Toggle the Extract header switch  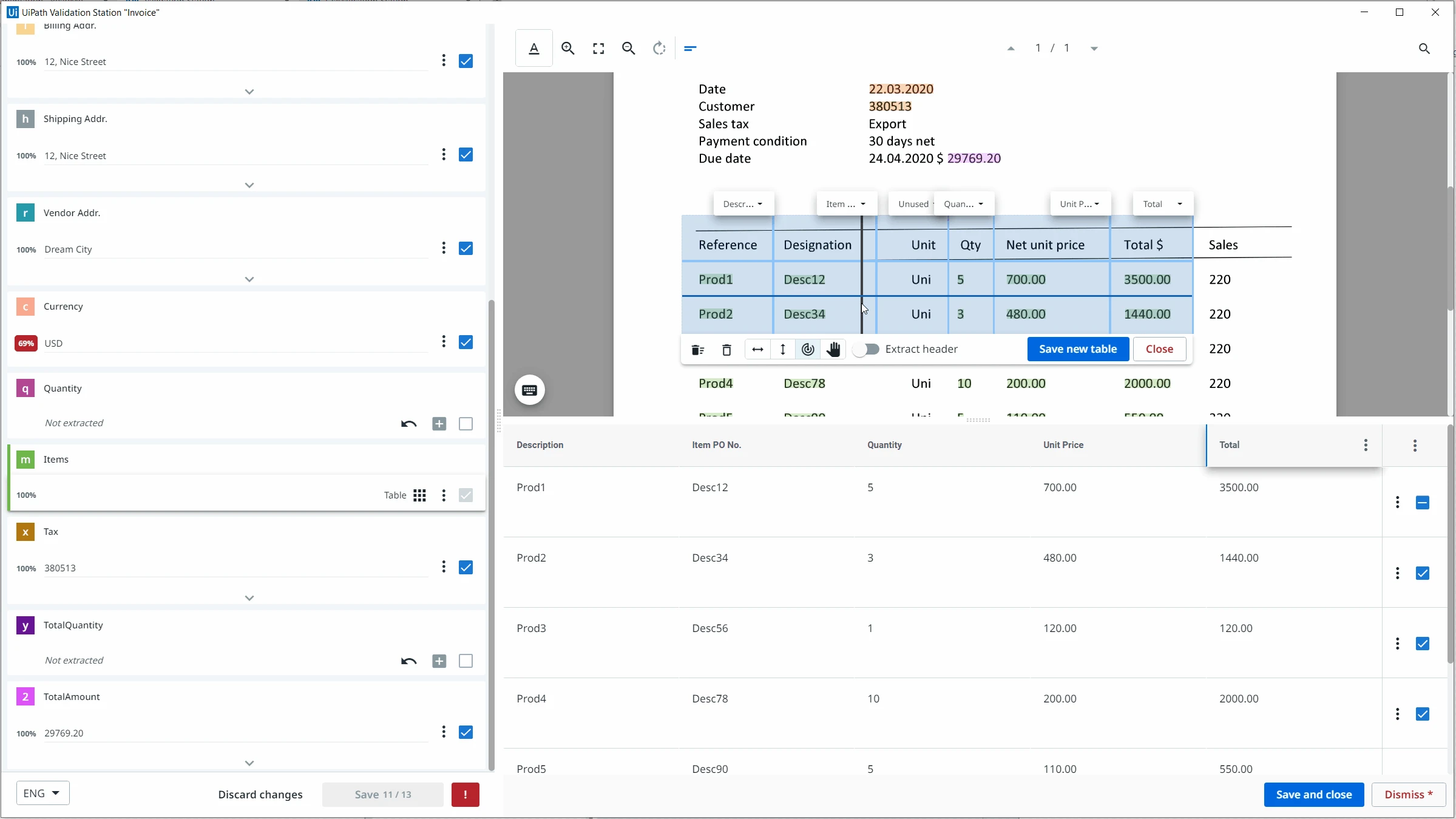coord(866,349)
